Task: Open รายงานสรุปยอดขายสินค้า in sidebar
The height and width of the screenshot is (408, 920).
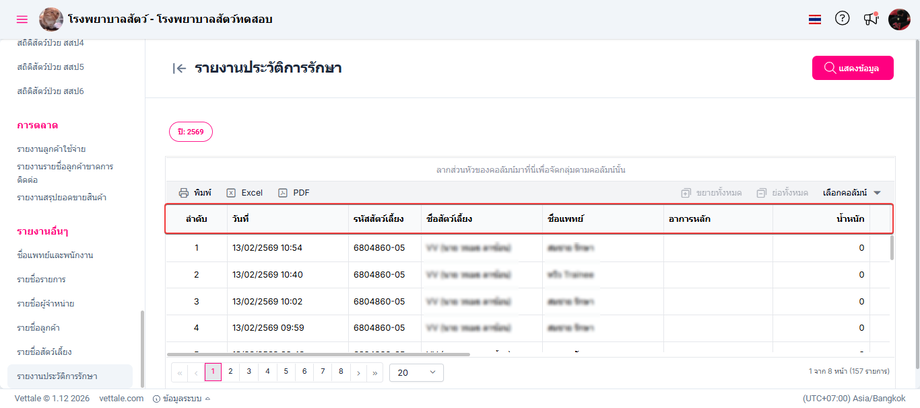Action: tap(62, 197)
